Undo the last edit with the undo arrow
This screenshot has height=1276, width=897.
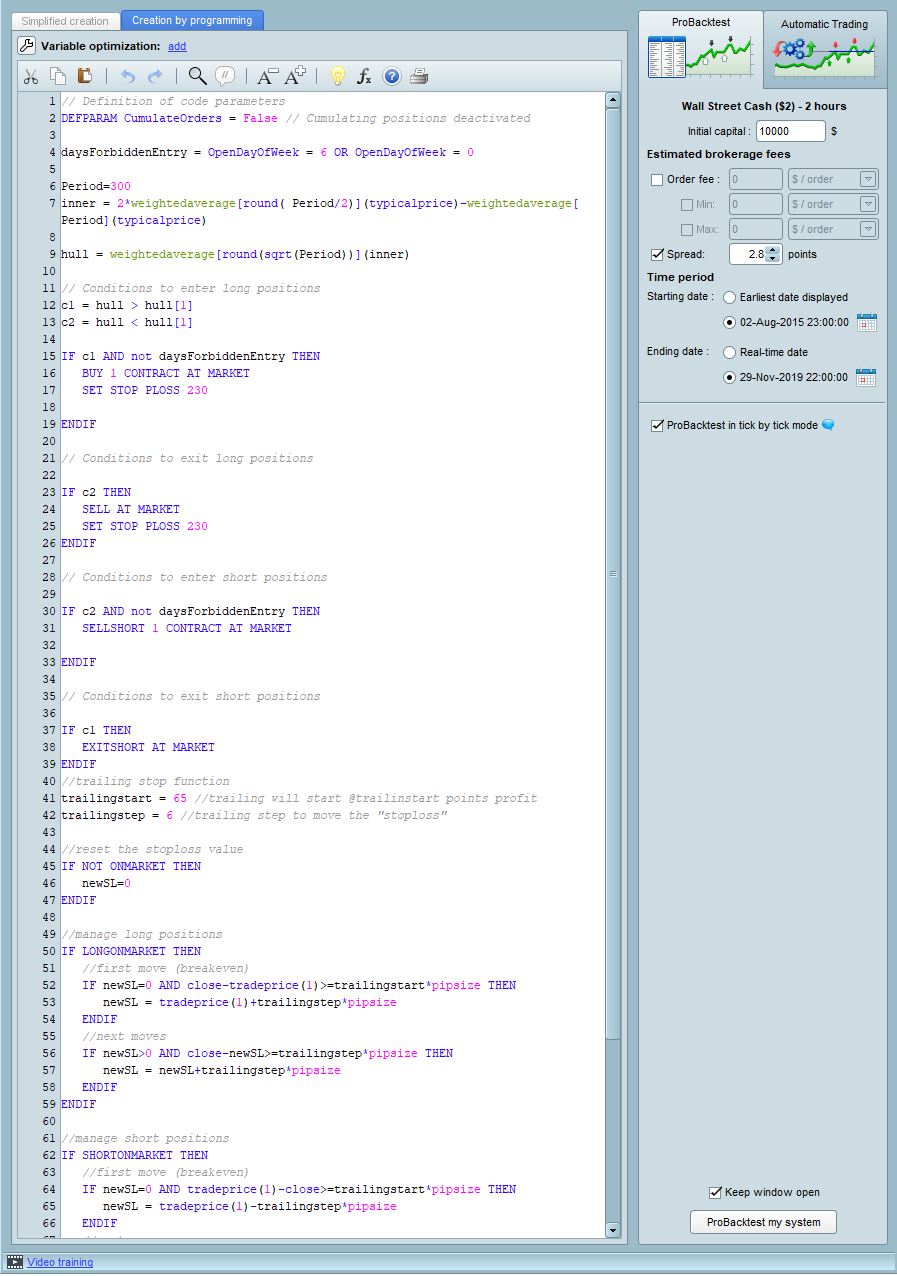[127, 76]
